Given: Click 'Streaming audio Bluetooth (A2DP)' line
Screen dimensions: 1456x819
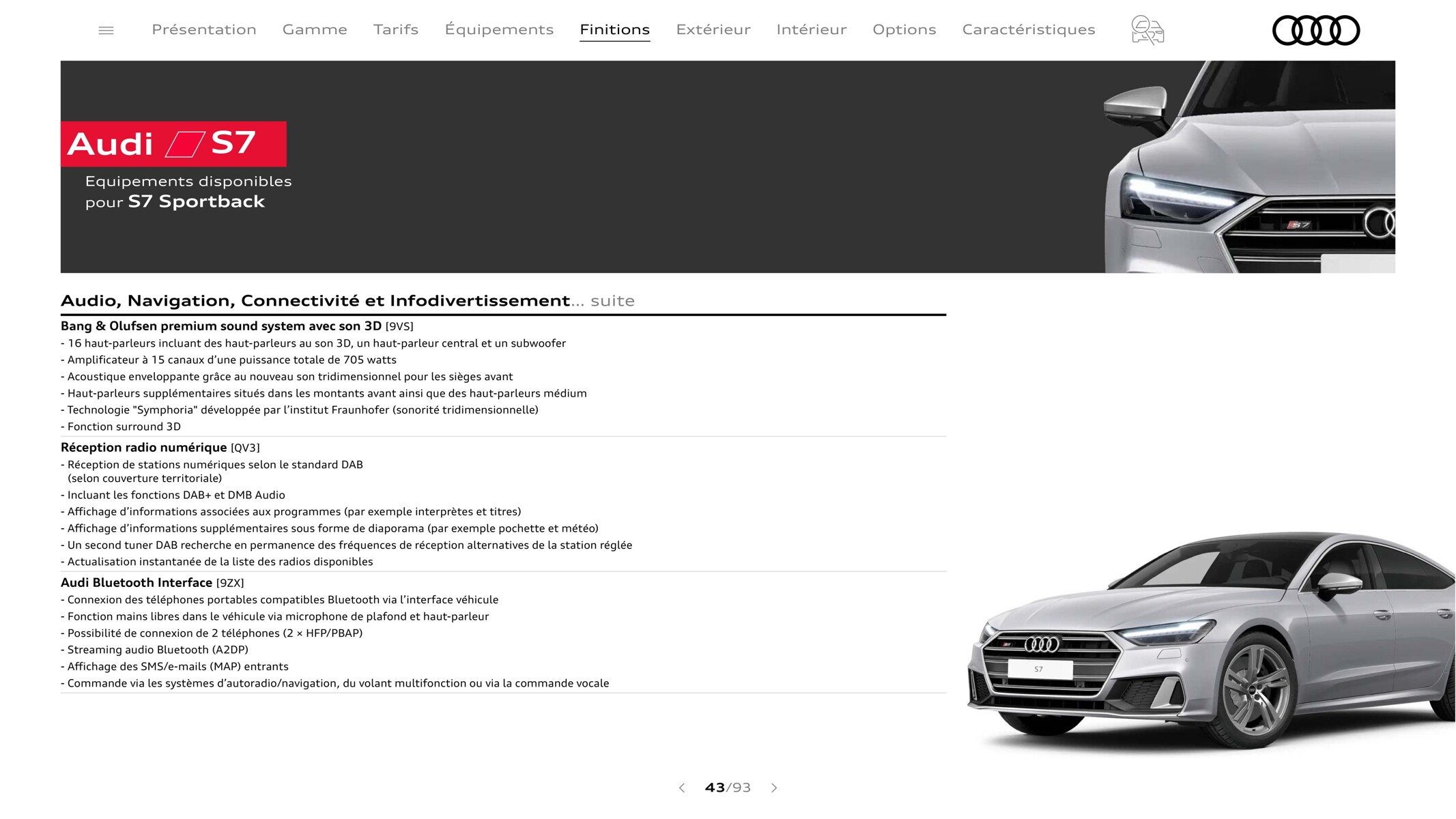Looking at the screenshot, I should click(x=155, y=650).
